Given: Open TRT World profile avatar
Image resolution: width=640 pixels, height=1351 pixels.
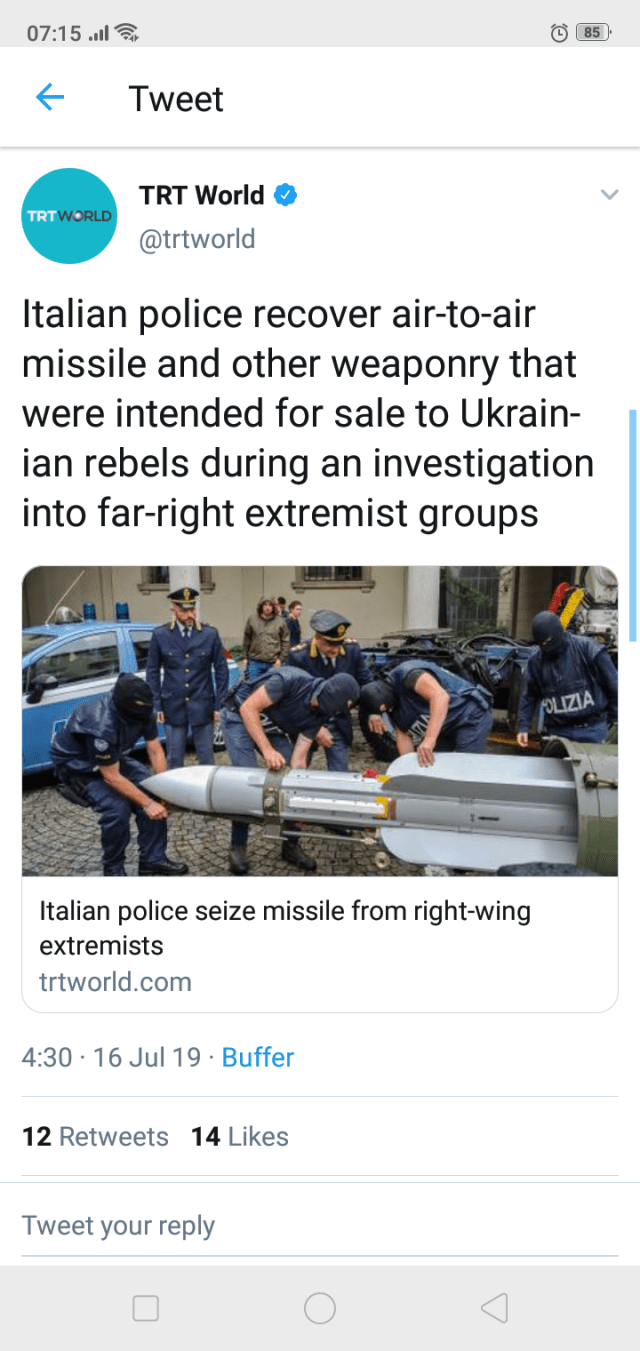Looking at the screenshot, I should [70, 216].
